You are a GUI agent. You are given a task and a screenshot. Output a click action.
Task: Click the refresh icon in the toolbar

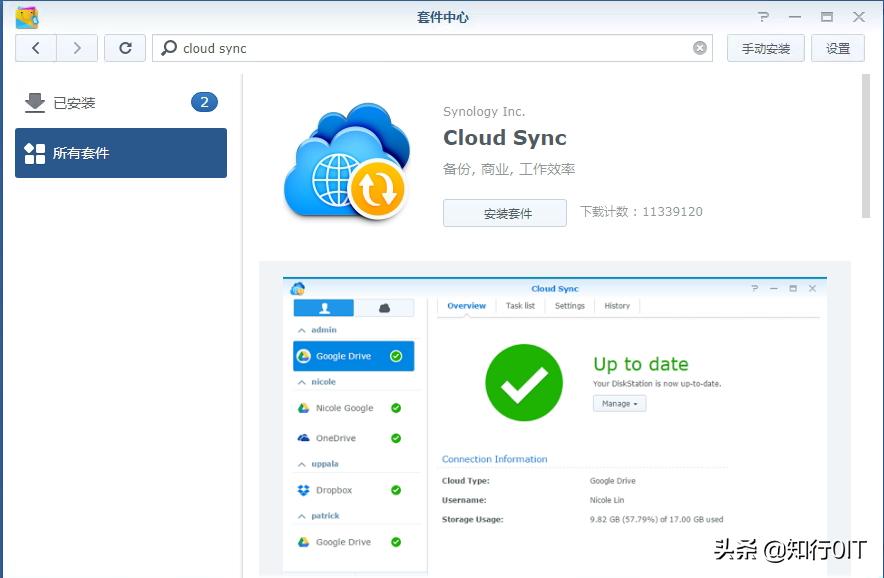coord(124,48)
